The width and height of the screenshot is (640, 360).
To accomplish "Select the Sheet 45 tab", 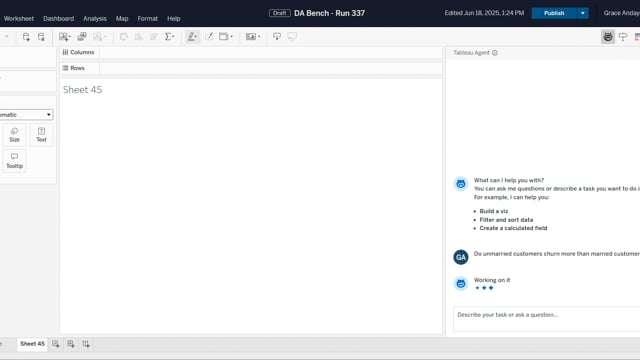I will click(x=32, y=344).
